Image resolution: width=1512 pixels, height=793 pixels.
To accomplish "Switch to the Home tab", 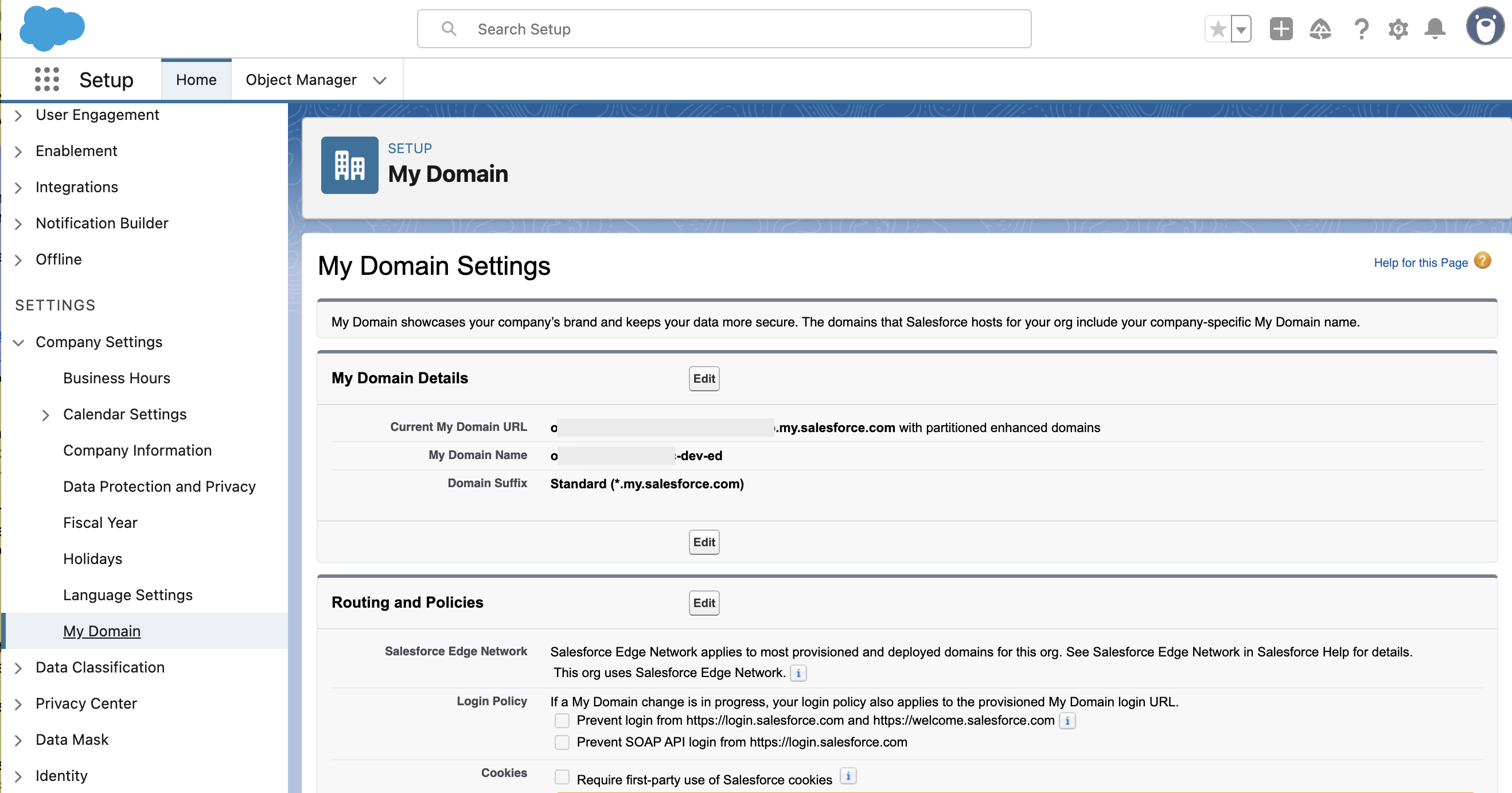I will [x=196, y=79].
